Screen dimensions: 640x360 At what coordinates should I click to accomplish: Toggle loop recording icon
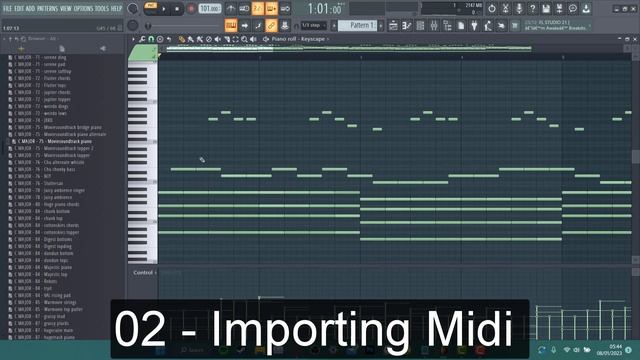click(x=285, y=8)
